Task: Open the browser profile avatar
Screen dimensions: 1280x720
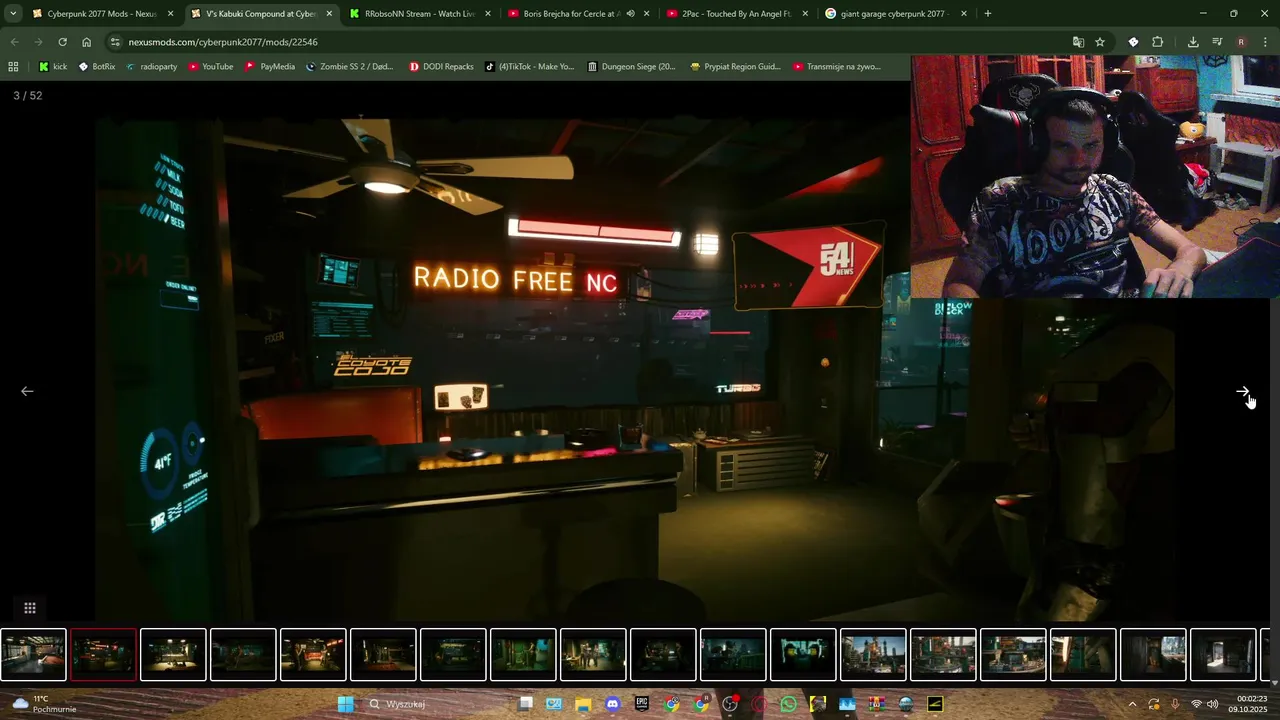Action: pos(1241,42)
